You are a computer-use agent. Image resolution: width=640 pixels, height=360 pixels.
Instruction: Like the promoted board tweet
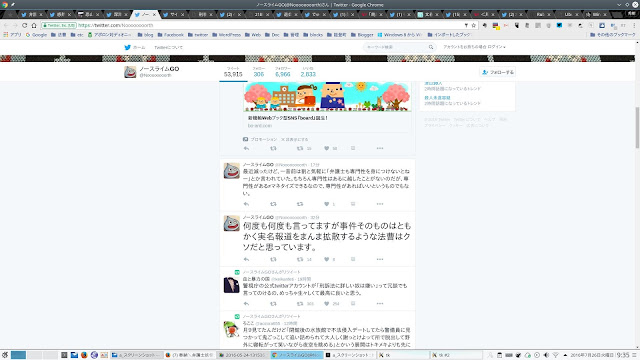327,149
